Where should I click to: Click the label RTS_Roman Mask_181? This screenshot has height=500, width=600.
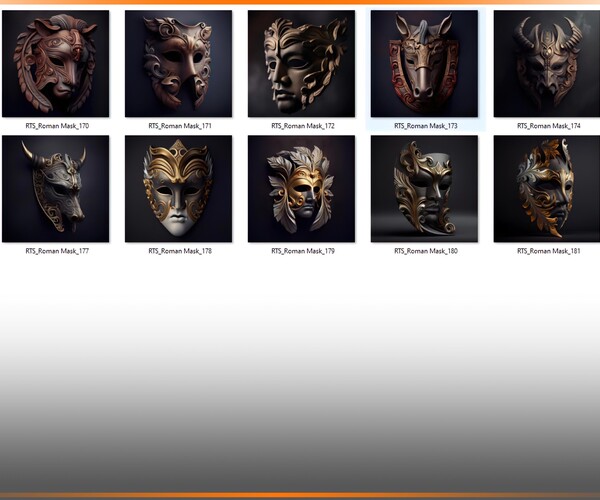click(548, 251)
